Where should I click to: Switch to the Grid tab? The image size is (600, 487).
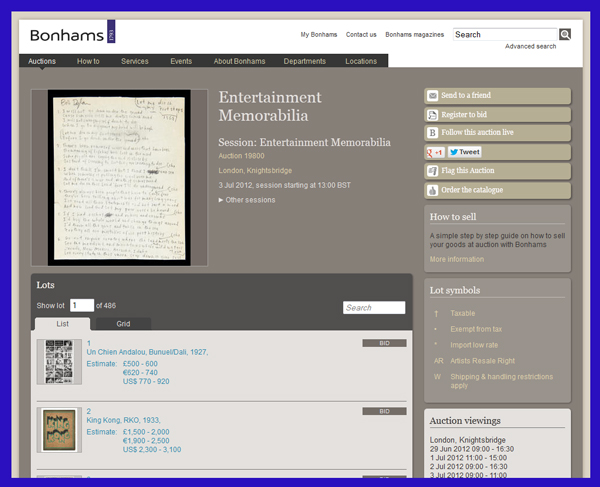point(123,324)
